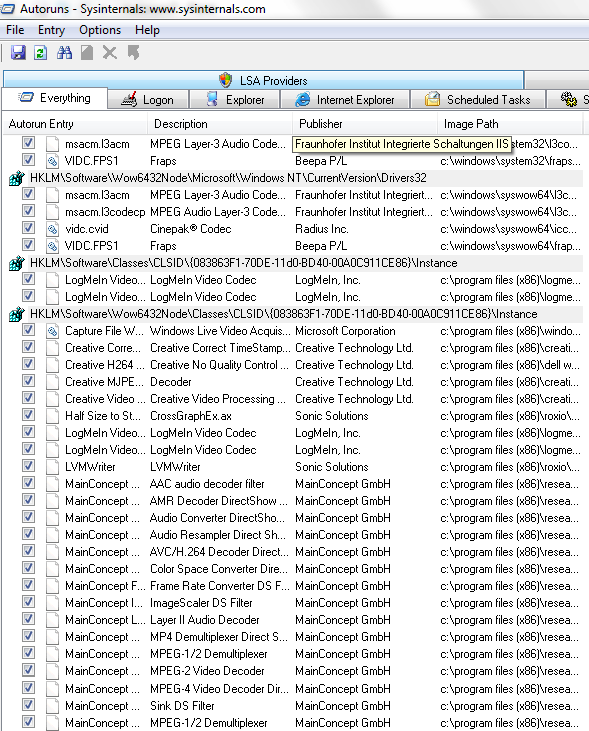Open Find using the binoculars icon

coord(64,53)
